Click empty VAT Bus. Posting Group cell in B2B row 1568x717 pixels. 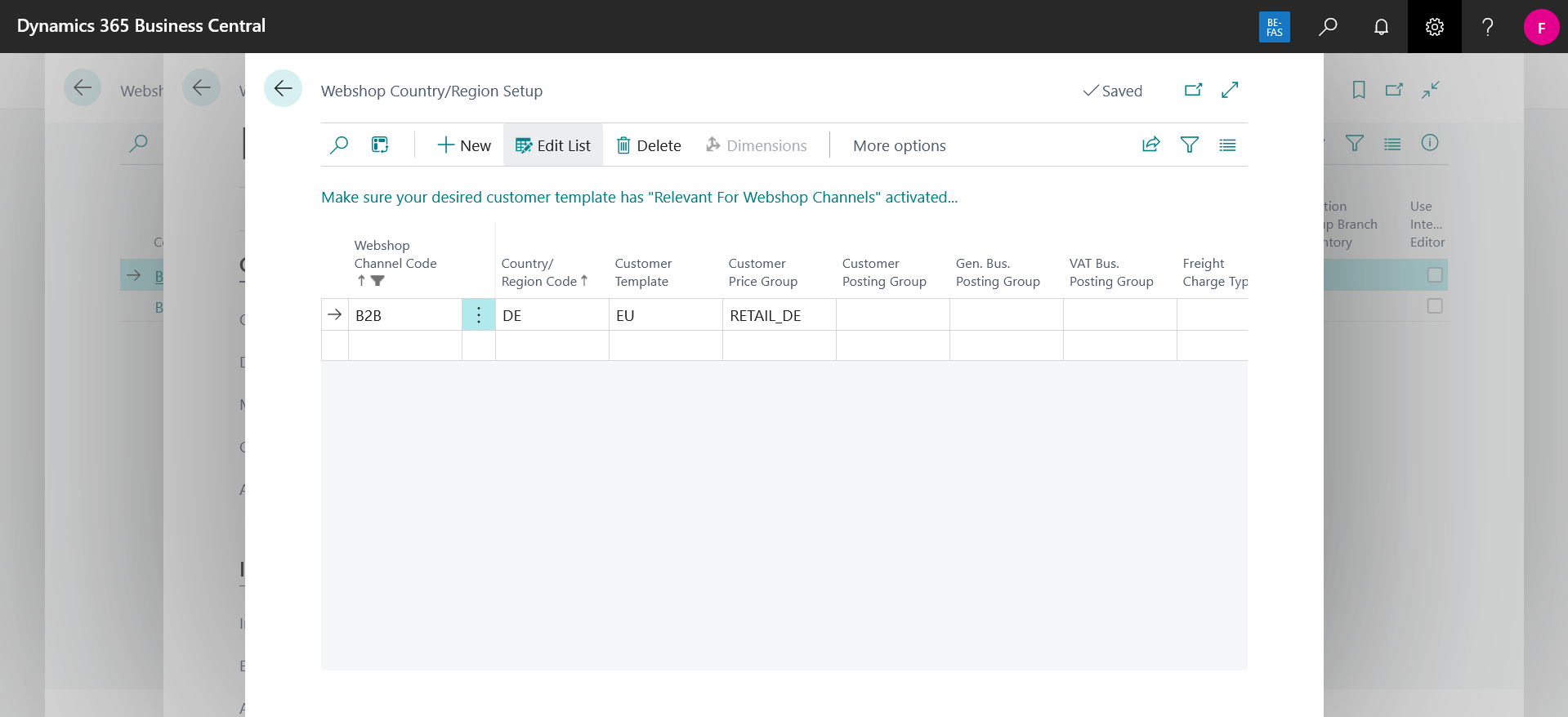[1120, 315]
